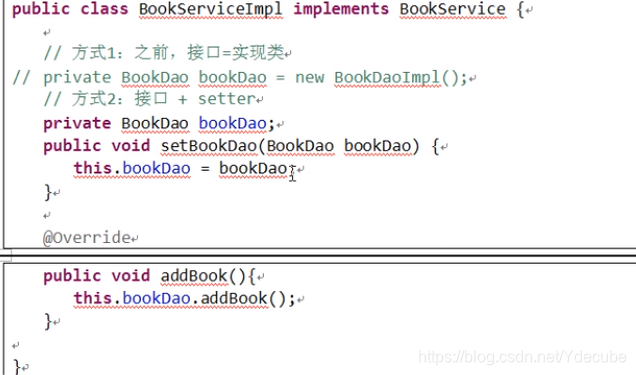Click the 'public class' keywords
This screenshot has height=375, width=636.
pos(70,9)
